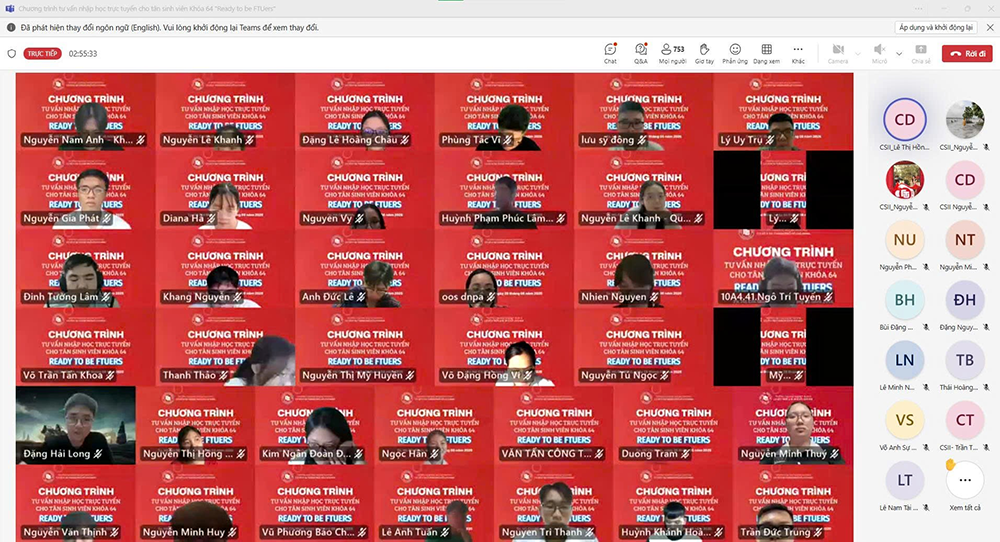Image resolution: width=1000 pixels, height=542 pixels.
Task: Click Áp dụng và khởi động lại
Action: 935,27
